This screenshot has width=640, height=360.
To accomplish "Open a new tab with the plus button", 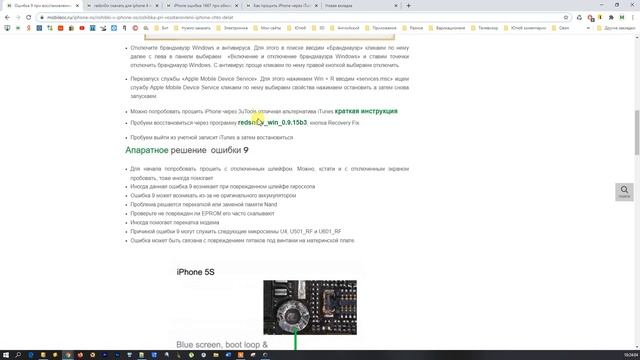I will pos(408,6).
